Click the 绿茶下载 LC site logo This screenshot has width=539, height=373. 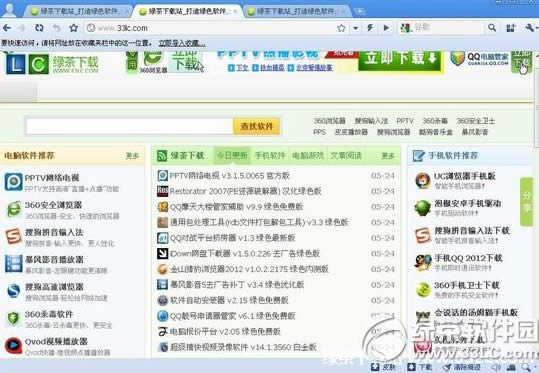click(52, 64)
